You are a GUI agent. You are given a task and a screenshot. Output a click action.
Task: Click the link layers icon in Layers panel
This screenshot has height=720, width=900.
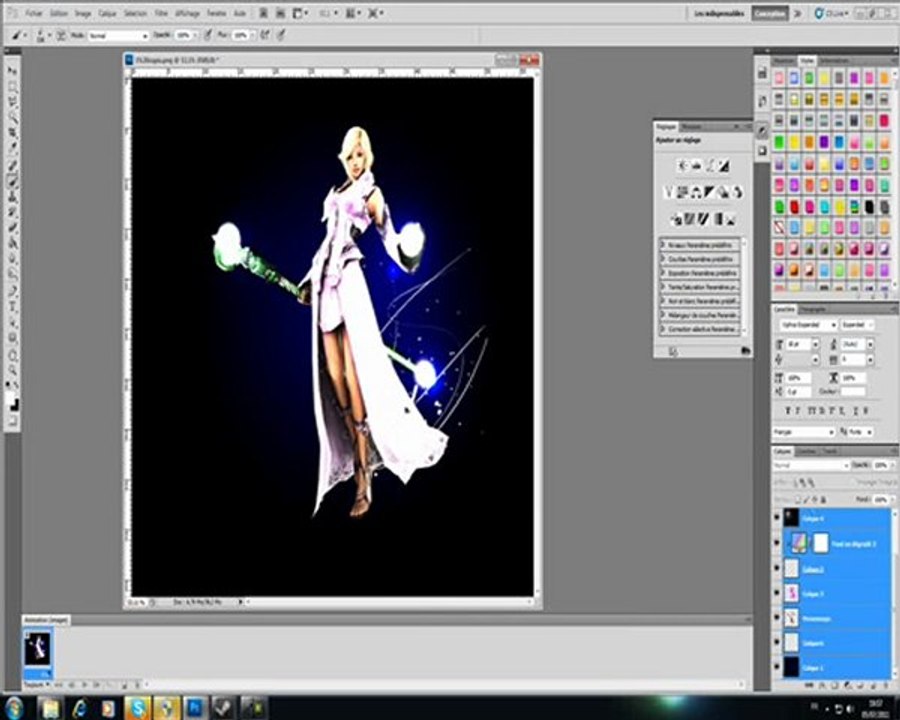809,686
